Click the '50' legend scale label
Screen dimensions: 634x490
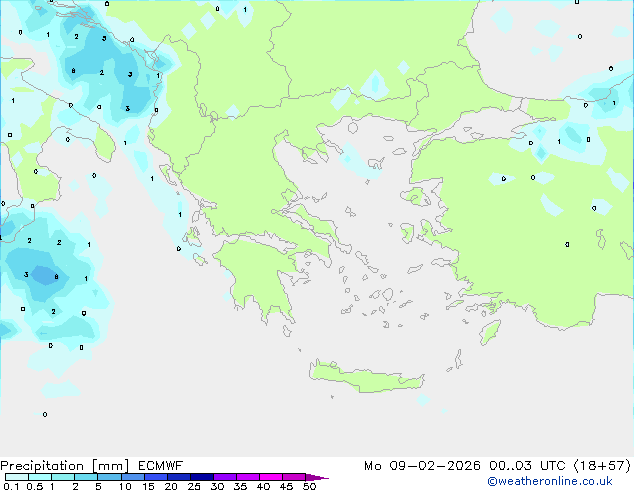309,486
